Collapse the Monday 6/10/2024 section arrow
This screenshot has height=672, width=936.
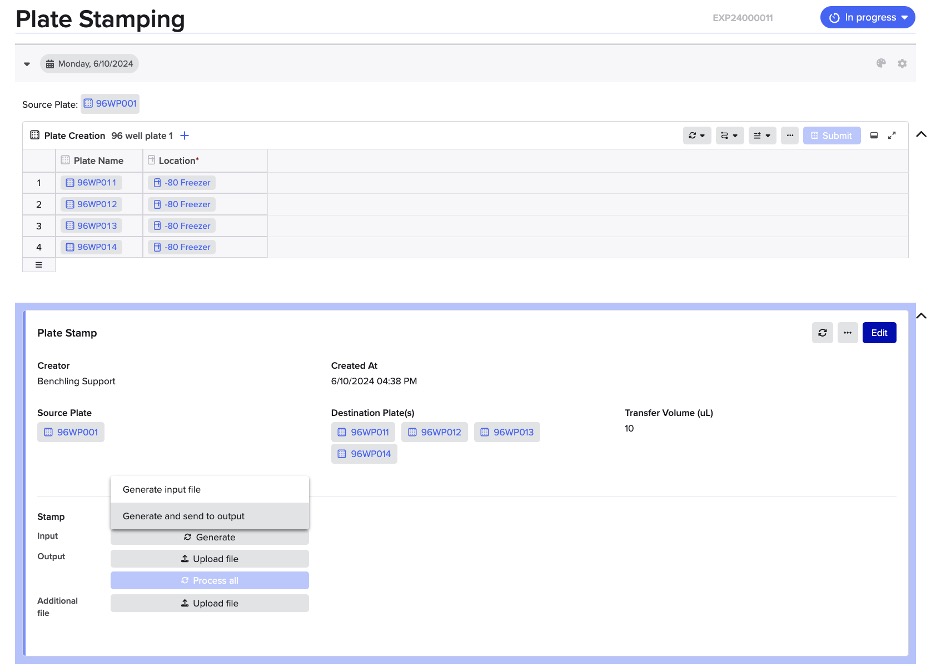27,64
